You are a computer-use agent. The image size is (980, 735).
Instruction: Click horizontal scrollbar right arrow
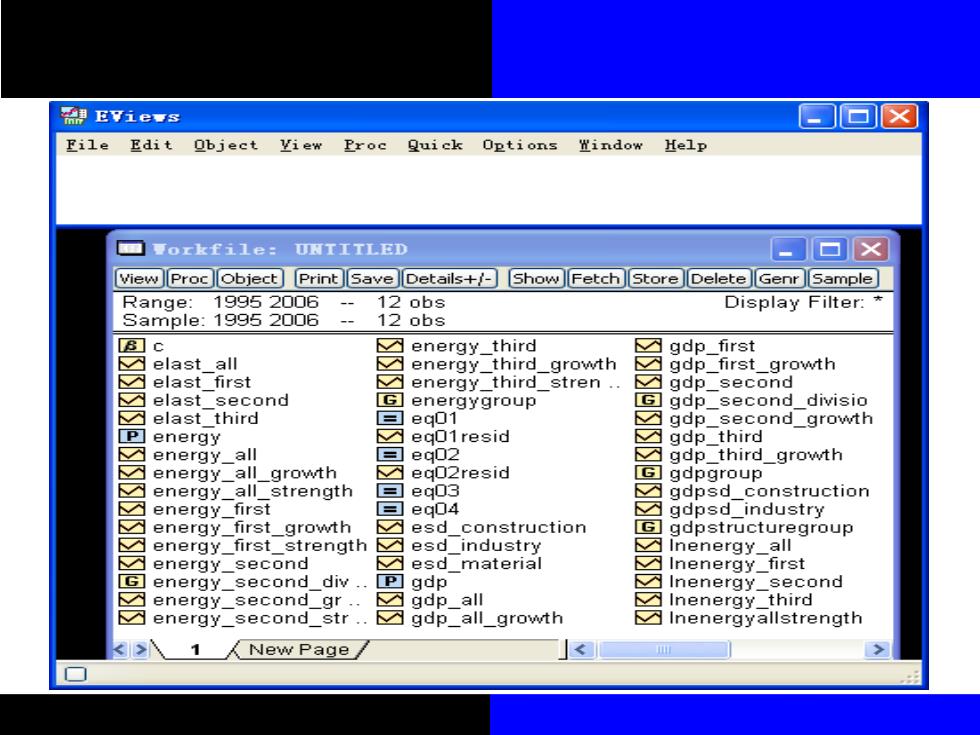[x=878, y=649]
